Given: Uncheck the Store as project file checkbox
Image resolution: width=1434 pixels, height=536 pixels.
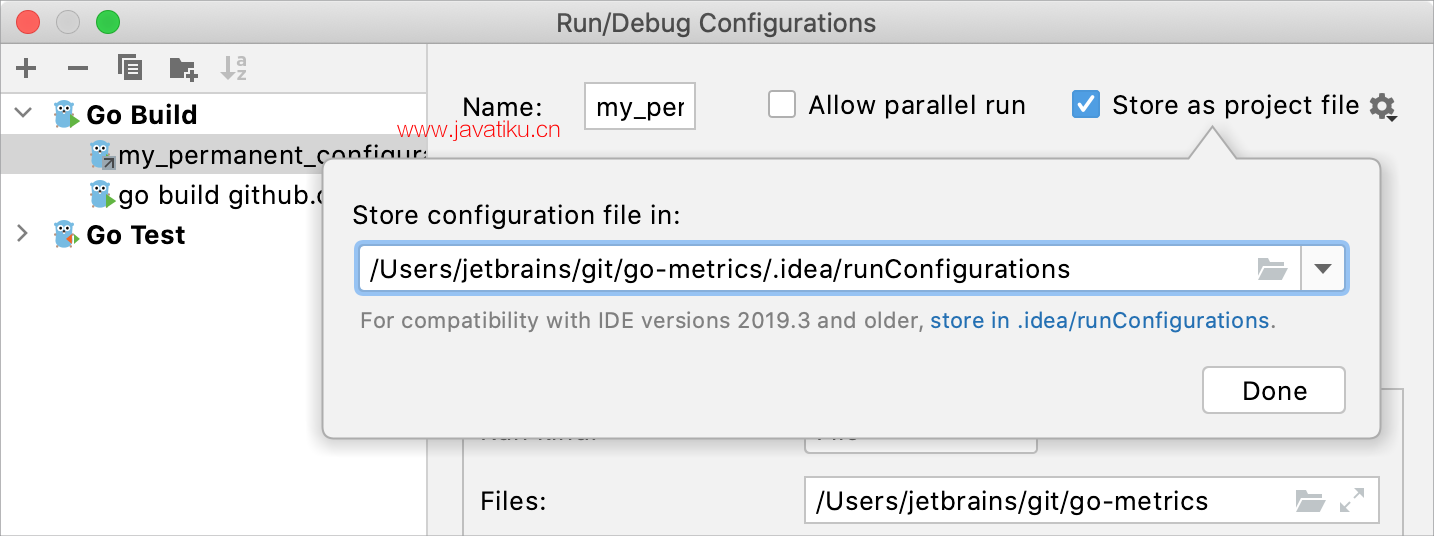Looking at the screenshot, I should tap(1085, 105).
